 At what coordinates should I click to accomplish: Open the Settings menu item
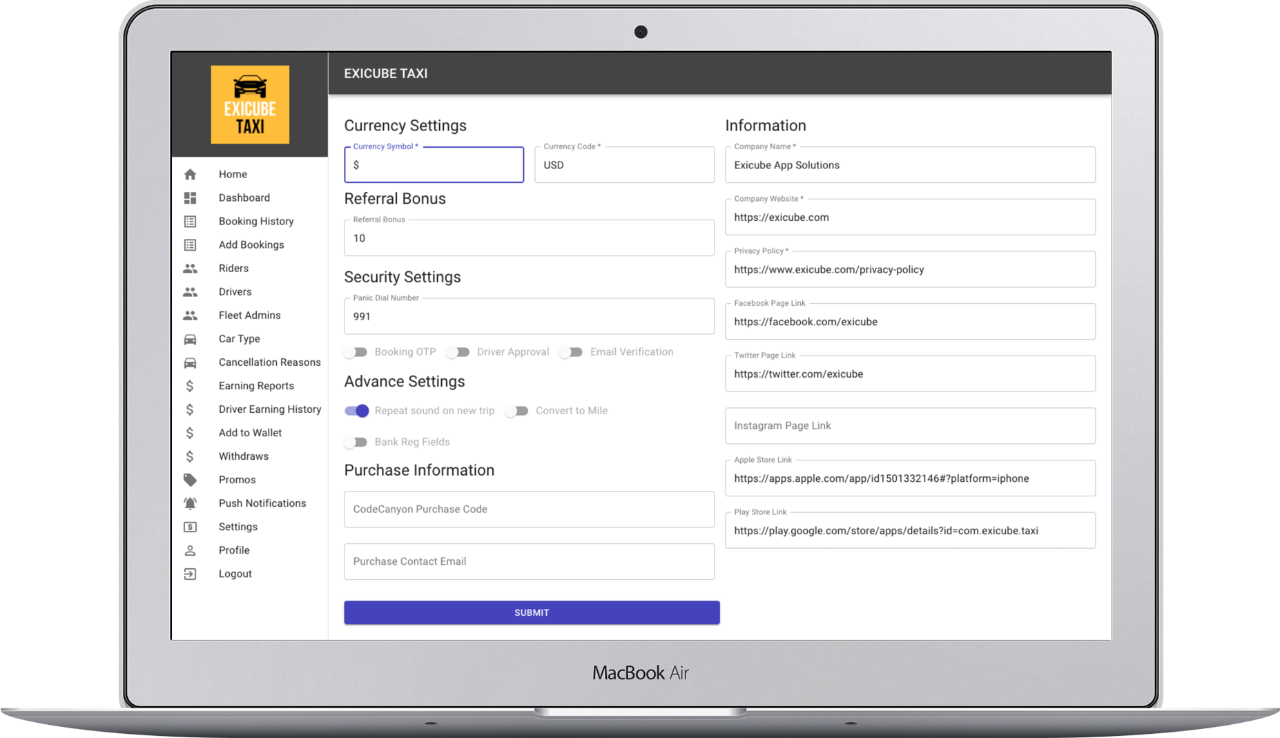238,527
